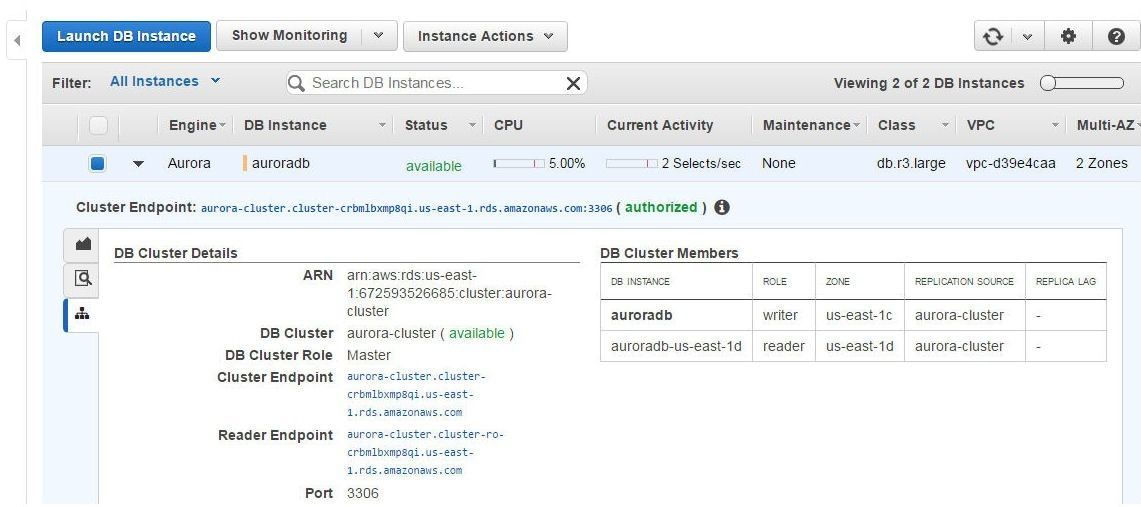Sort by the Maintenance column
This screenshot has width=1141, height=507.
pos(809,126)
